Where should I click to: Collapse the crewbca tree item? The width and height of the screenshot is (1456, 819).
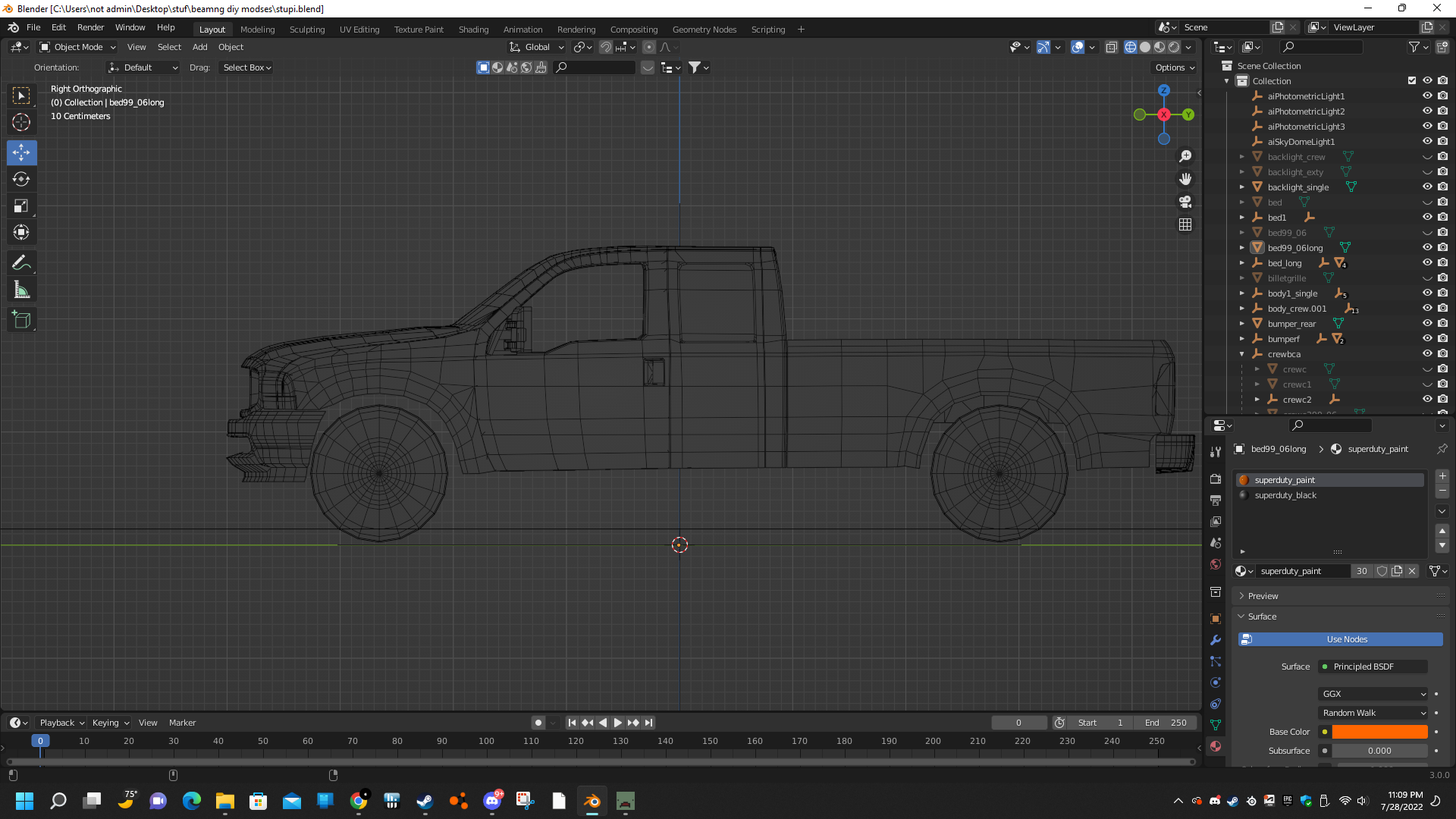tap(1242, 354)
